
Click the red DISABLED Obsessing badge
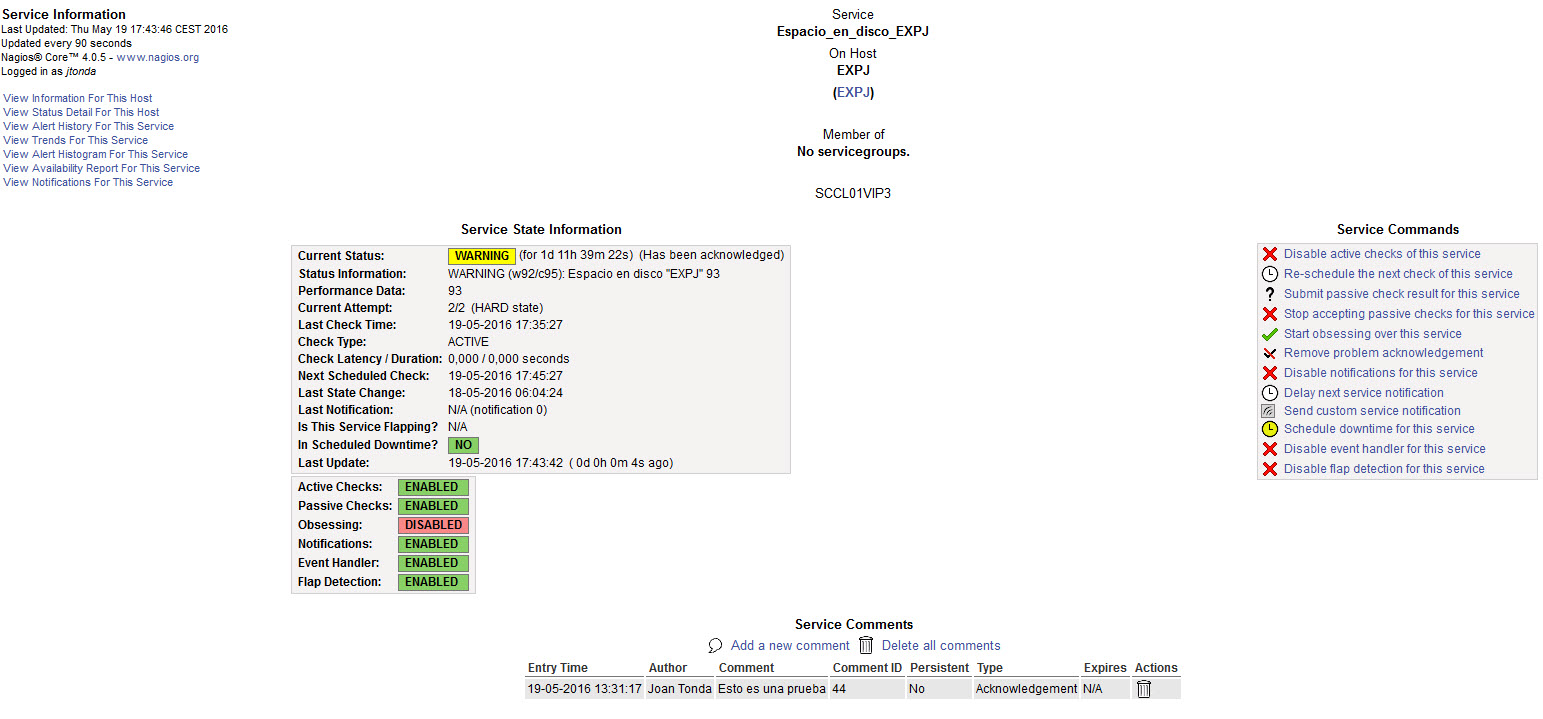433,525
